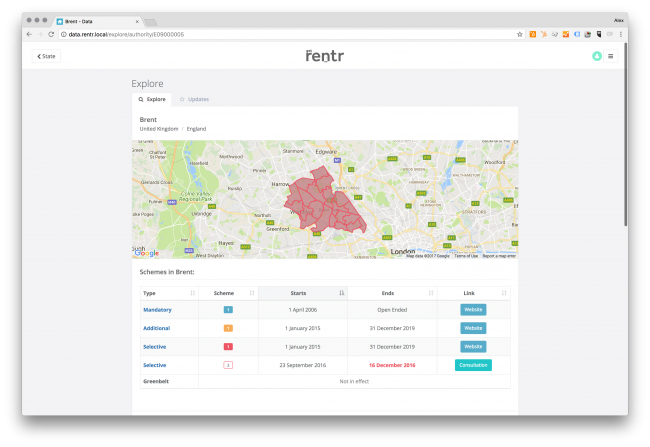650x447 pixels.
Task: Sort table by Scheme column
Action: [228, 293]
